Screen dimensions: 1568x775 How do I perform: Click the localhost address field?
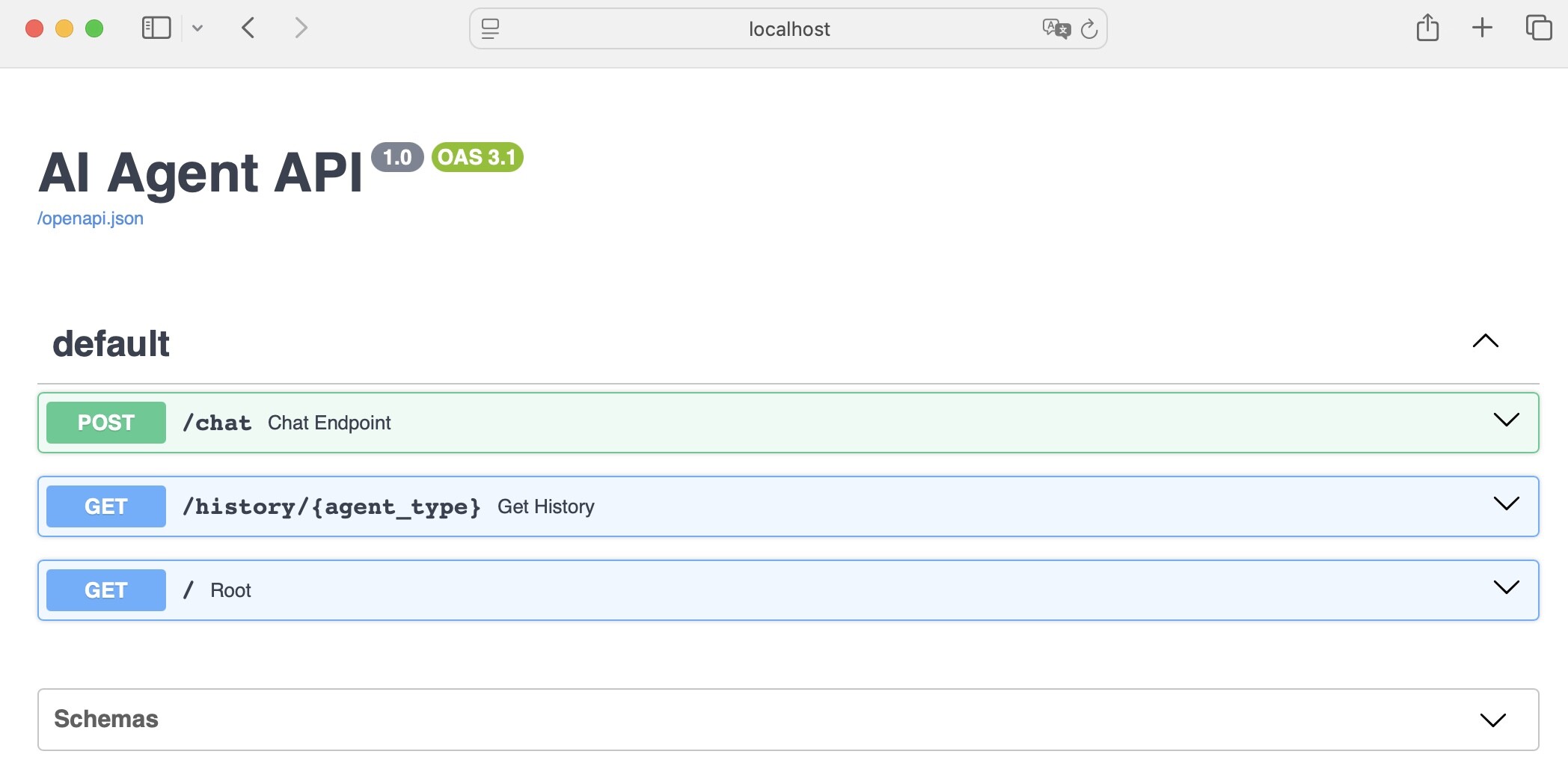[x=788, y=29]
